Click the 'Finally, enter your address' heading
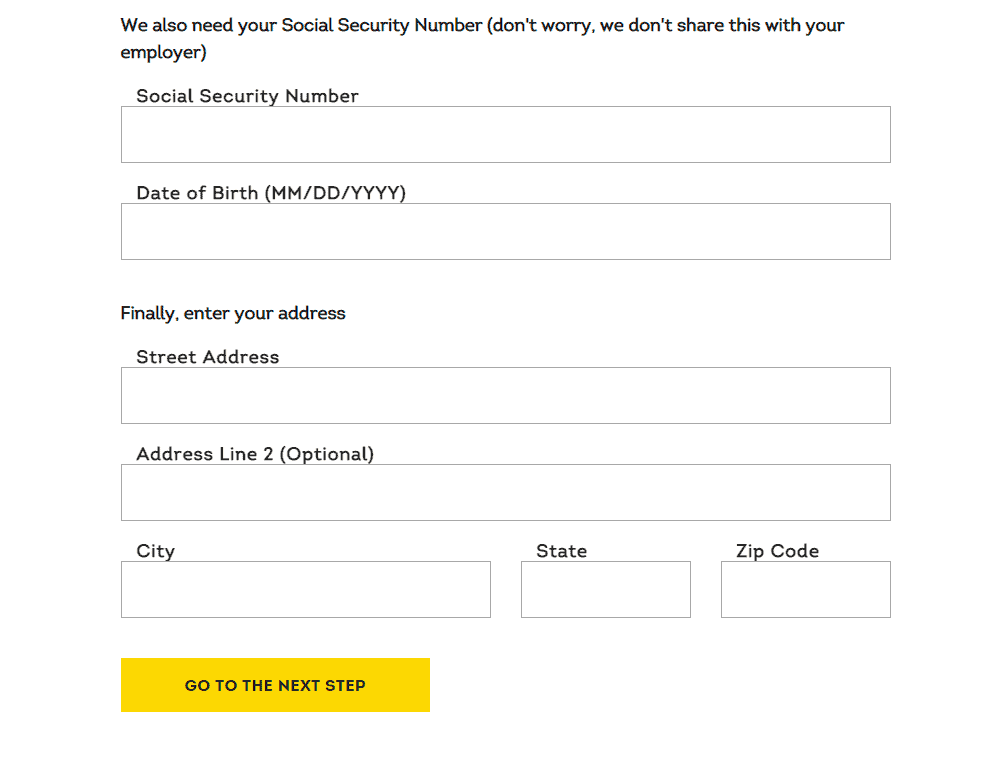Viewport: 999px width, 758px height. [233, 313]
